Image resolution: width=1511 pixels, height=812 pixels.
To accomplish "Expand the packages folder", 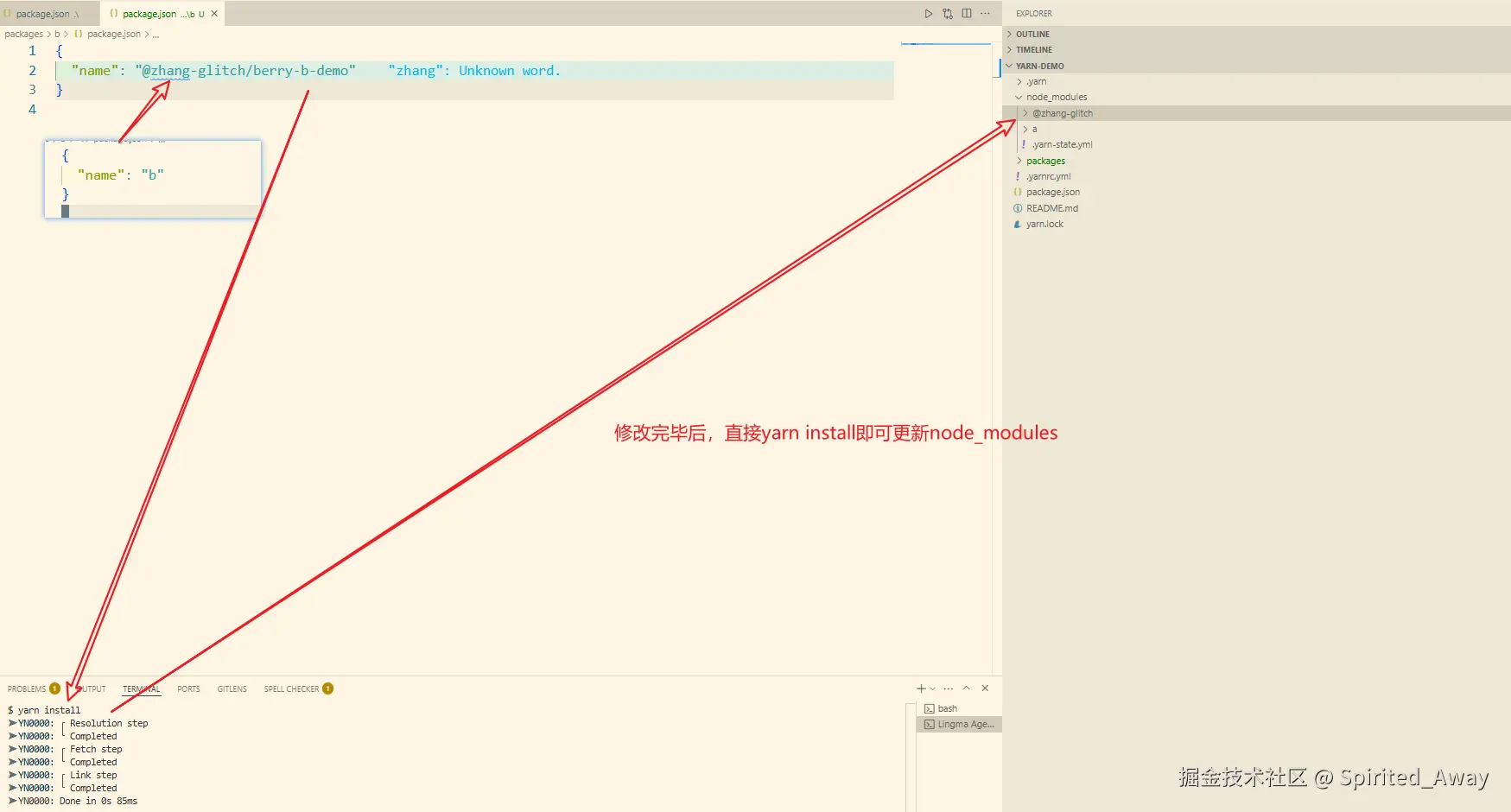I will 1045,162.
